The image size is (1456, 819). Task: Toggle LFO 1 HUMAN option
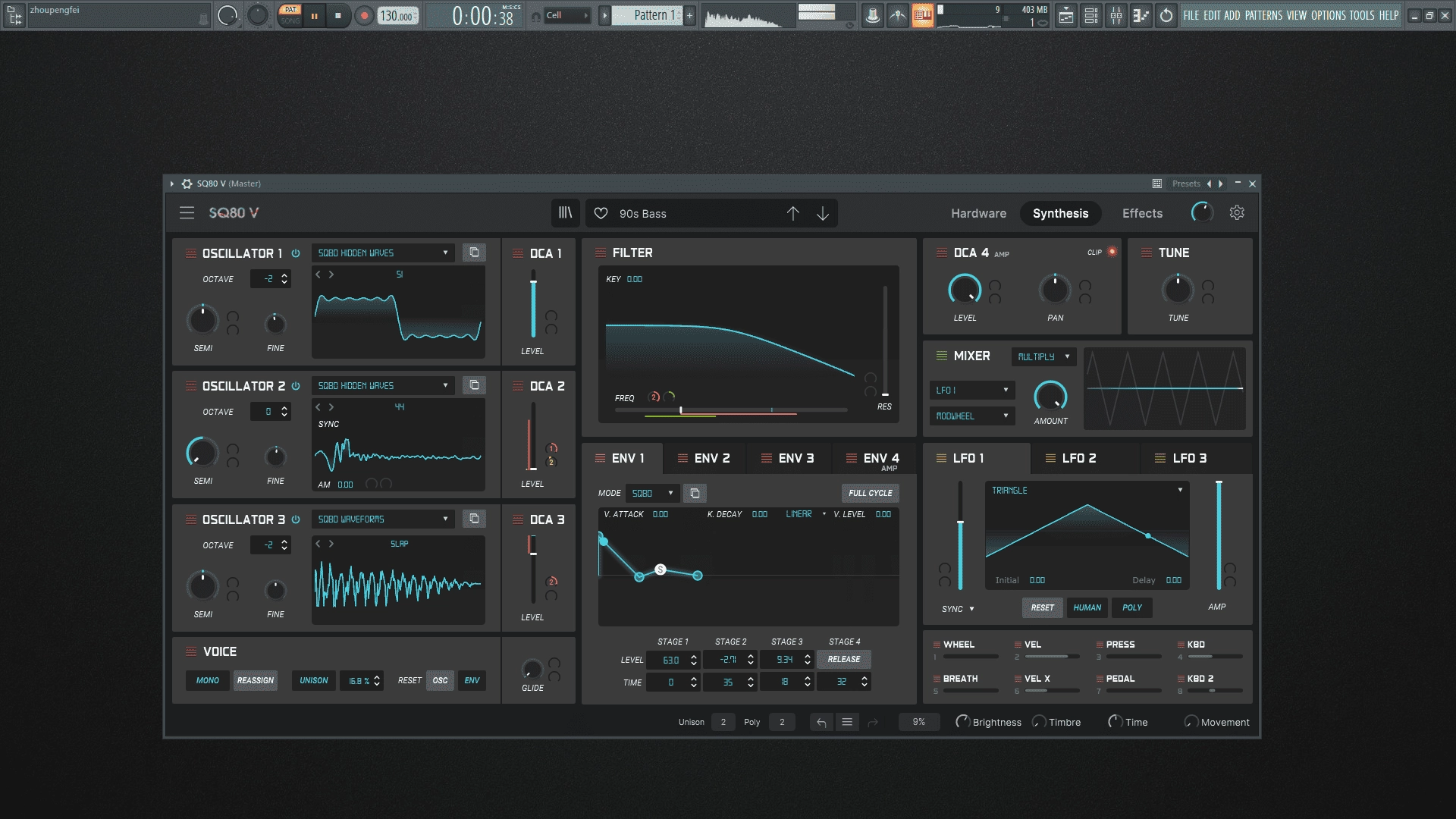click(x=1087, y=607)
